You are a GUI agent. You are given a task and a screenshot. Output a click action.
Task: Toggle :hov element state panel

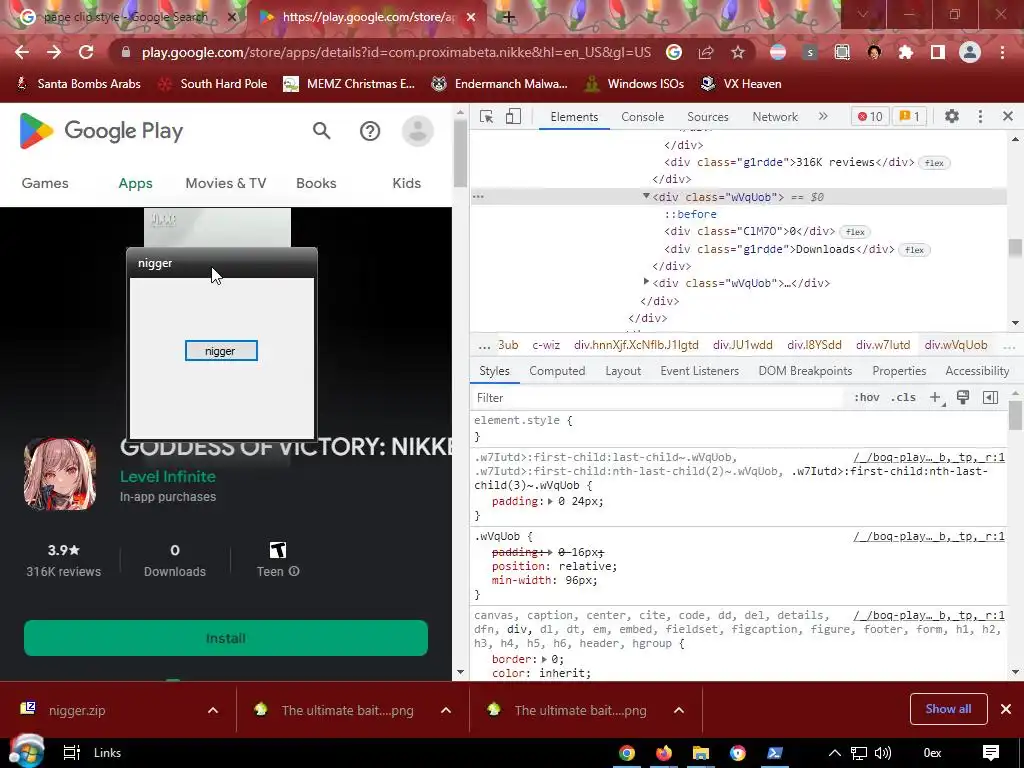coord(867,397)
